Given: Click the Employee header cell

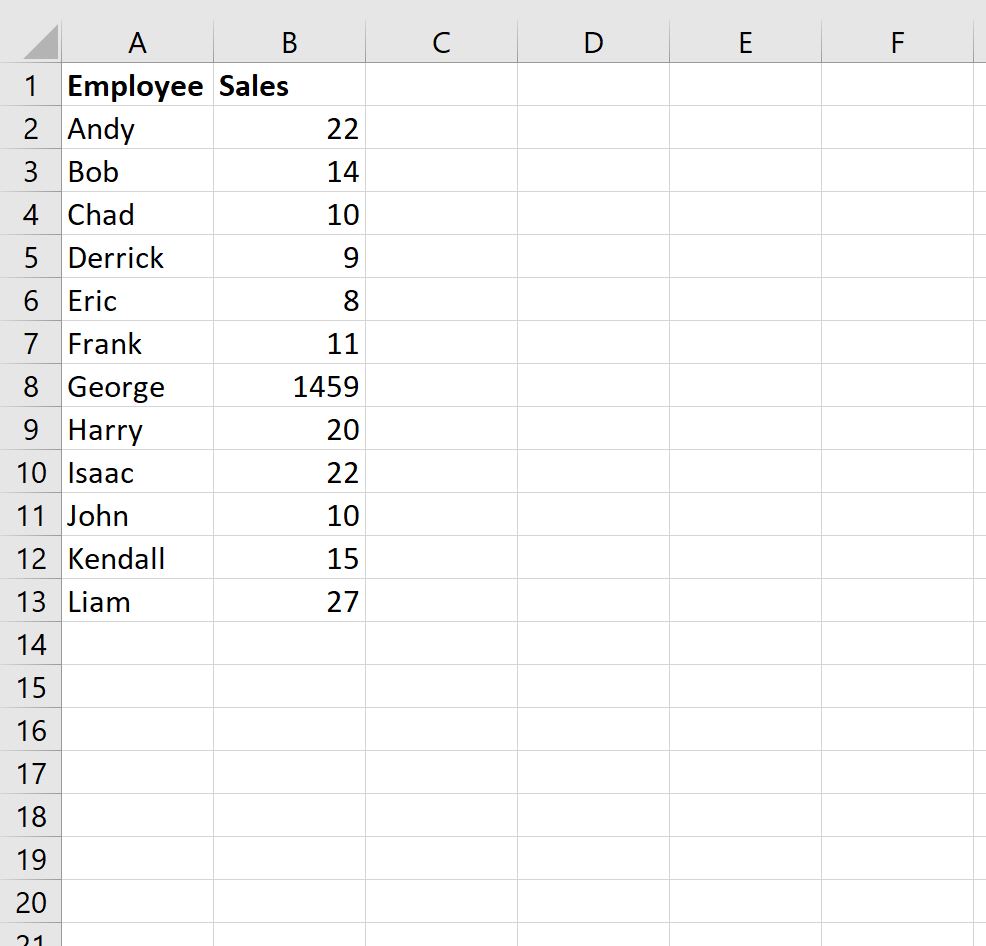Looking at the screenshot, I should [x=138, y=85].
